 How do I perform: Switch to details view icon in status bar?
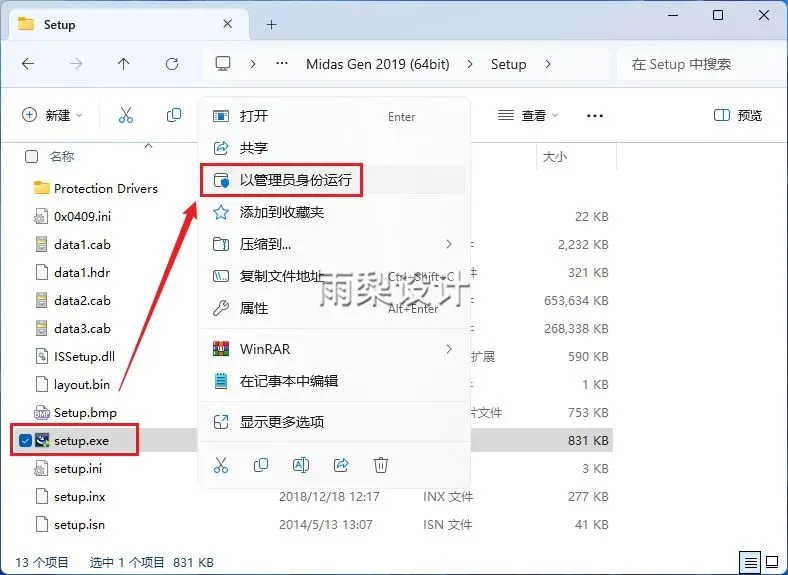(751, 562)
